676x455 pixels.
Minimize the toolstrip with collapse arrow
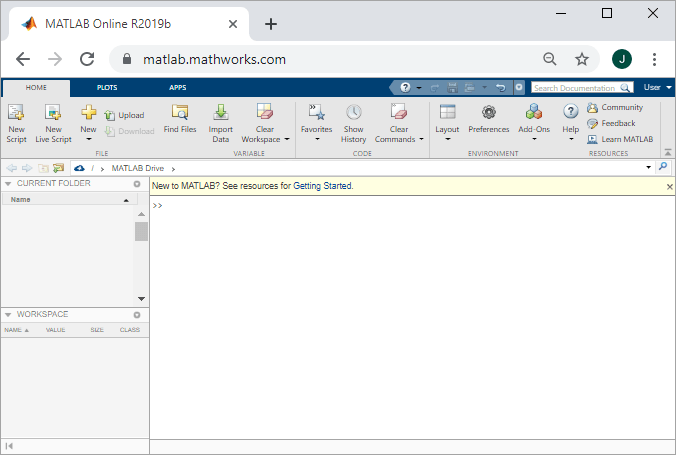(668, 152)
